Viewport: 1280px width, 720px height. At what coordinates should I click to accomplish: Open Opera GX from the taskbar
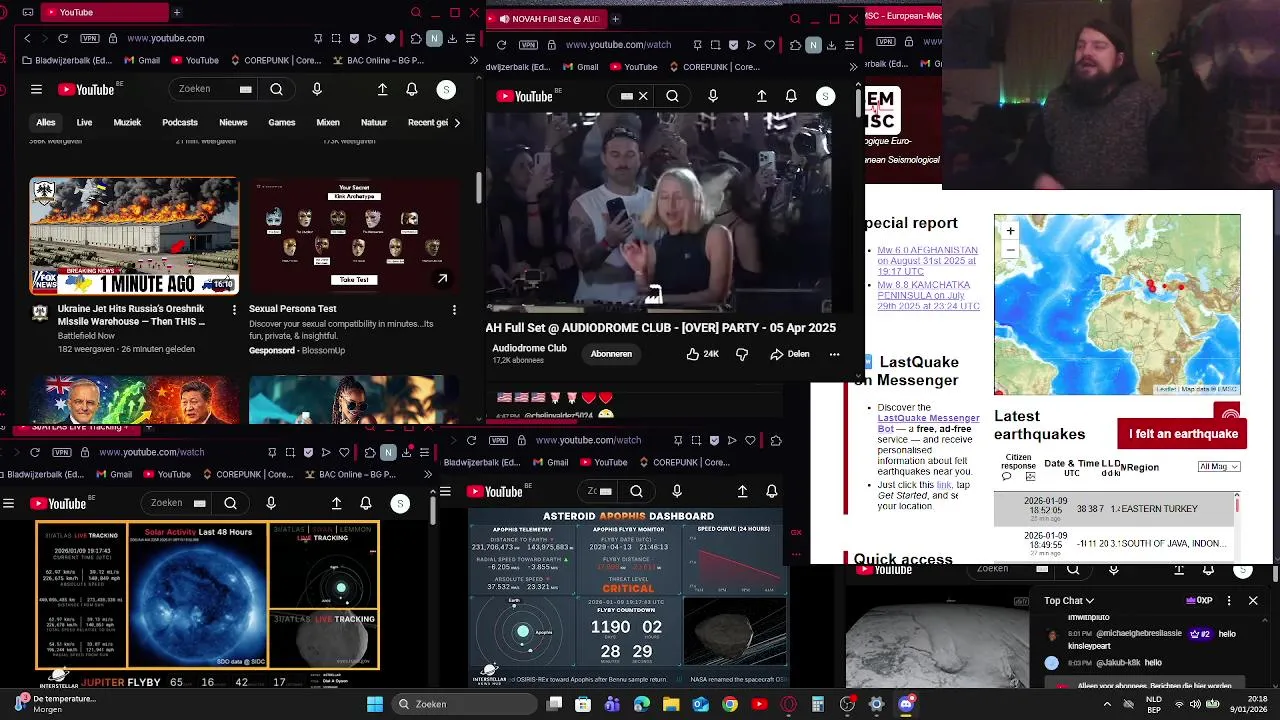pos(789,704)
